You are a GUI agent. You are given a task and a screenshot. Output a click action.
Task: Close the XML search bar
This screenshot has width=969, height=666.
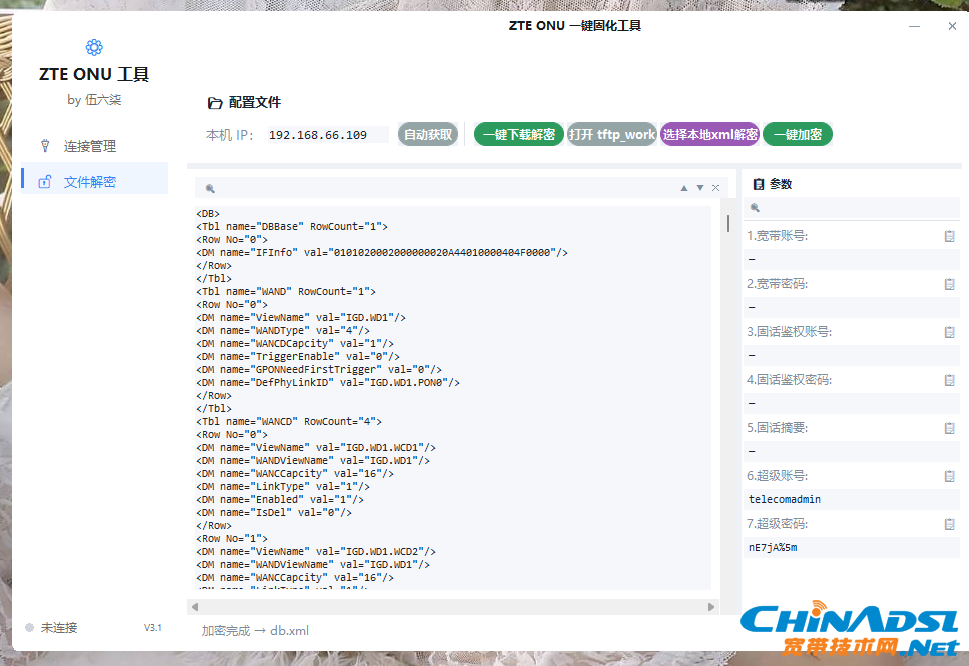click(x=716, y=188)
